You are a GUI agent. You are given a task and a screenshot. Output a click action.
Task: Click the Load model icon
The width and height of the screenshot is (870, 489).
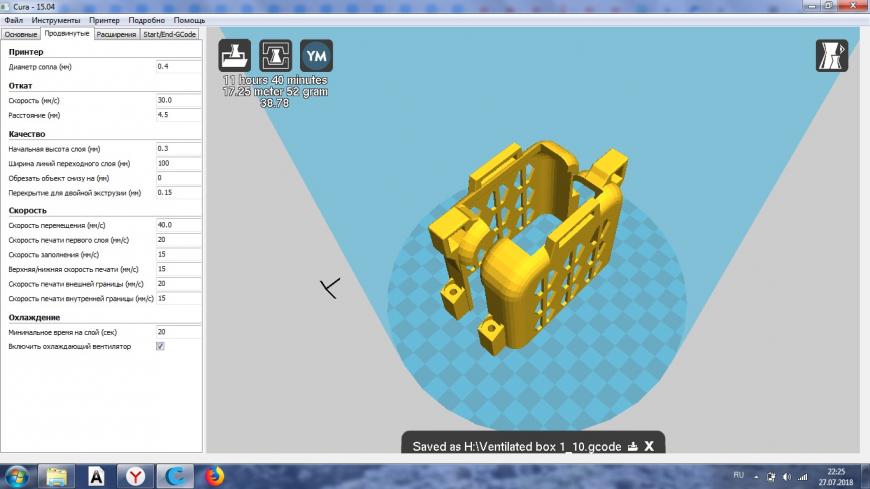[234, 56]
